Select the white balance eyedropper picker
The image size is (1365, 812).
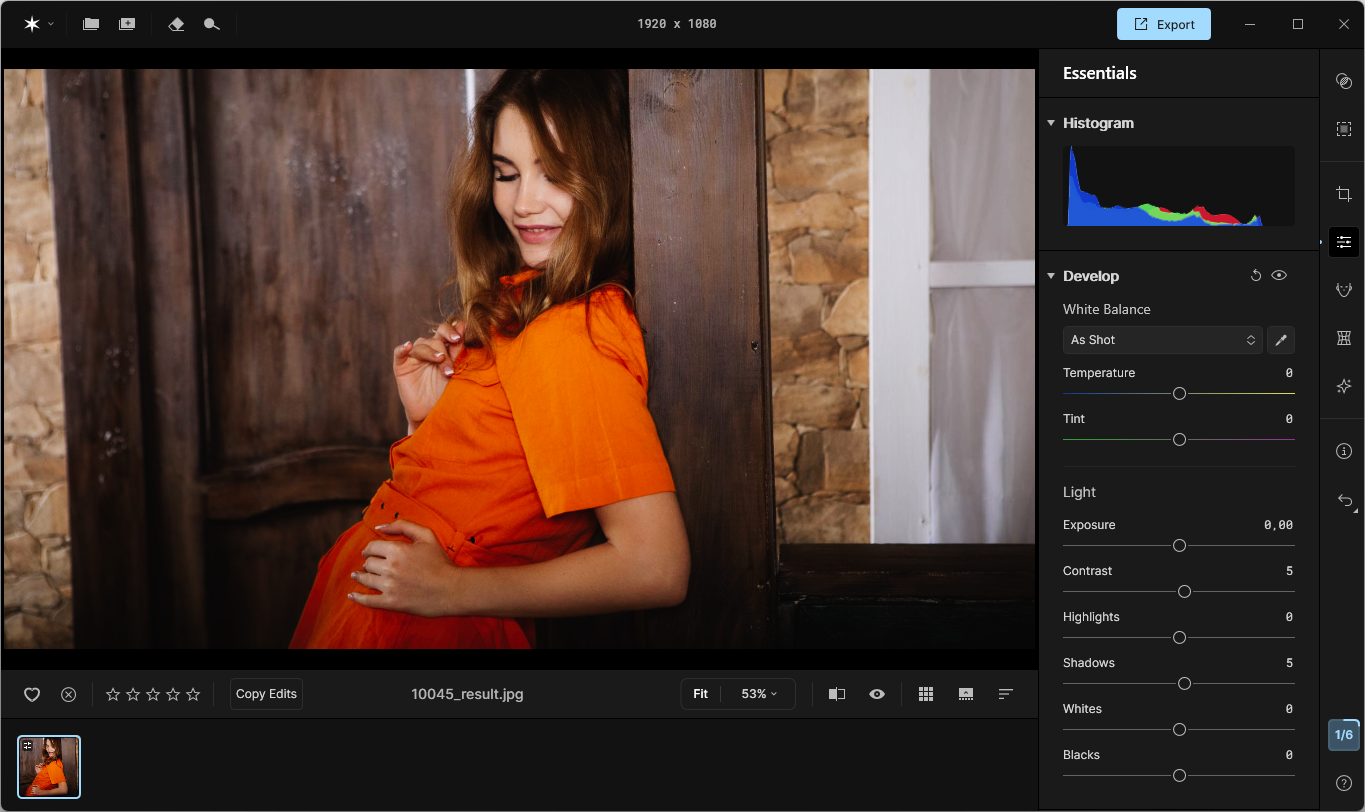(x=1280, y=340)
